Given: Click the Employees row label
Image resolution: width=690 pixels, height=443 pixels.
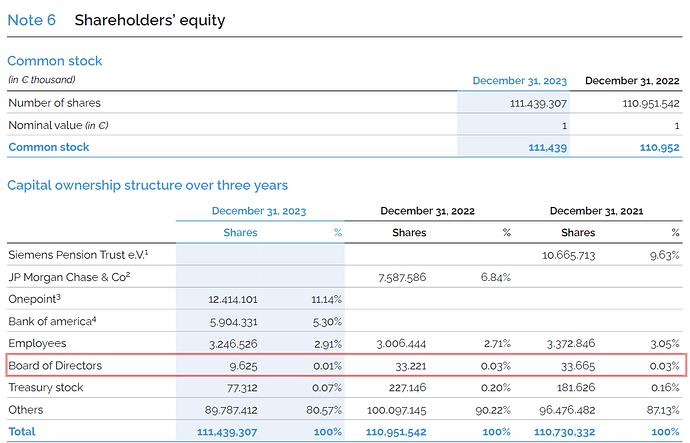Looking at the screenshot, I should coord(38,343).
